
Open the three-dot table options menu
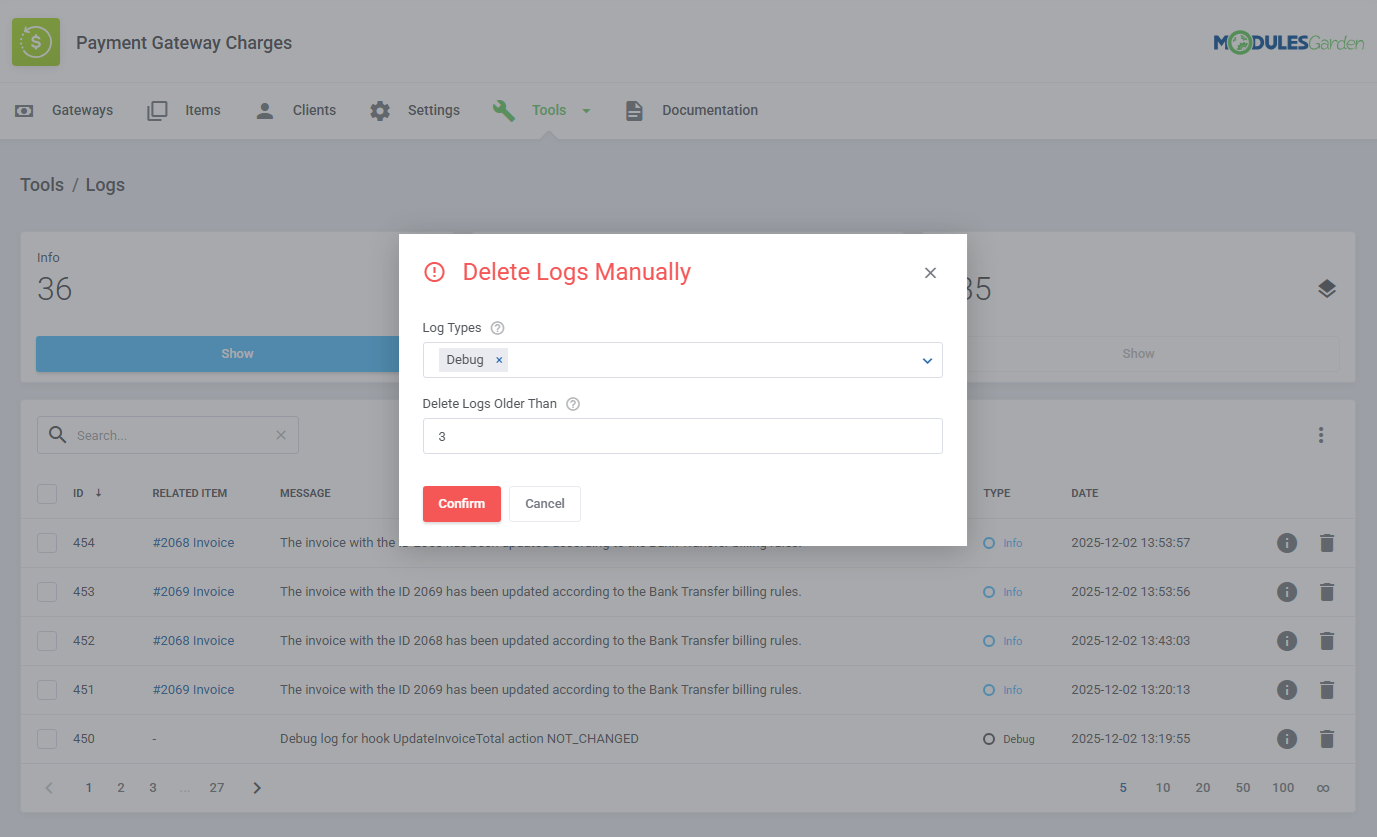(x=1321, y=435)
